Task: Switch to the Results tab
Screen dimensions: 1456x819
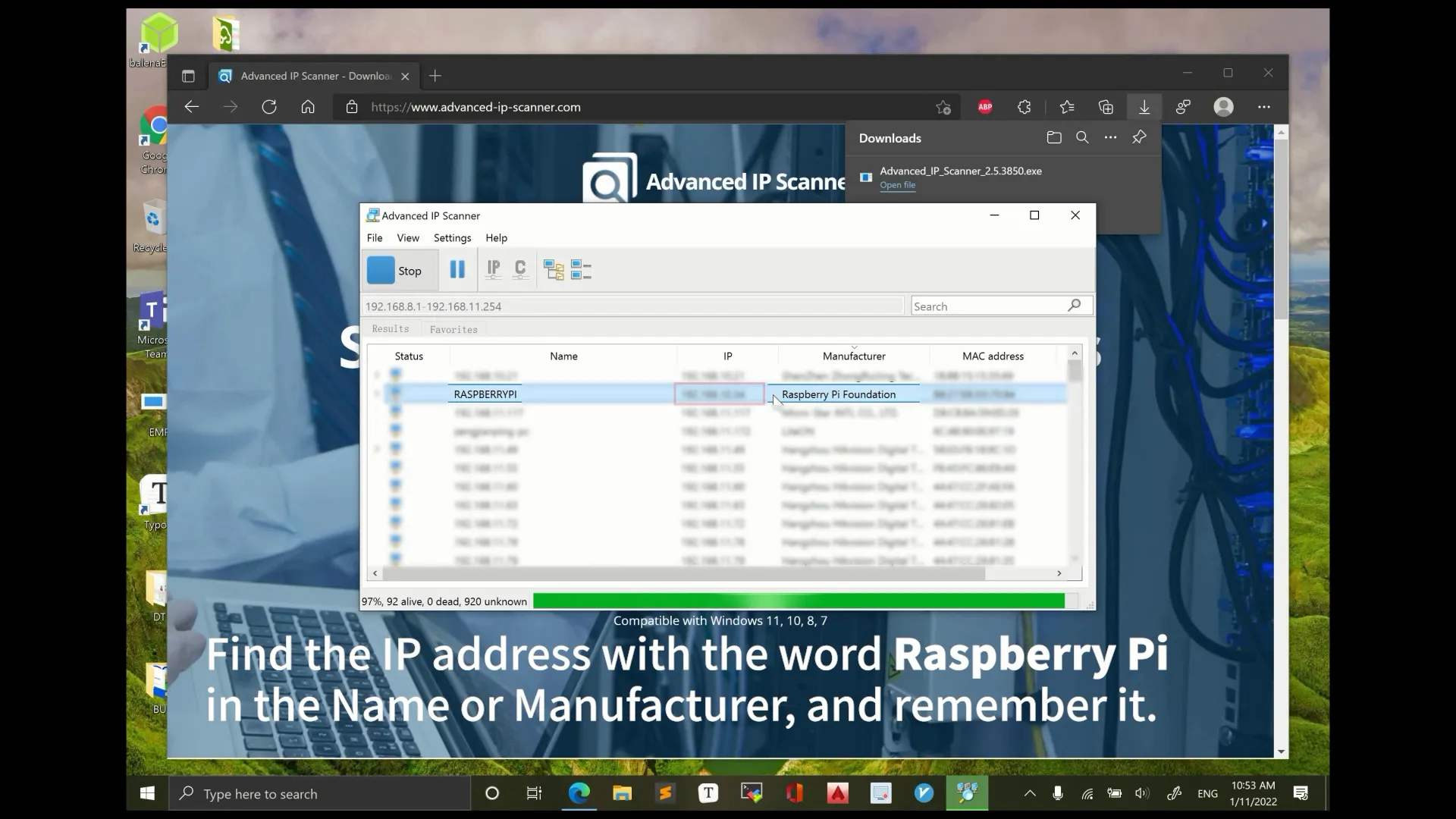Action: [x=391, y=329]
